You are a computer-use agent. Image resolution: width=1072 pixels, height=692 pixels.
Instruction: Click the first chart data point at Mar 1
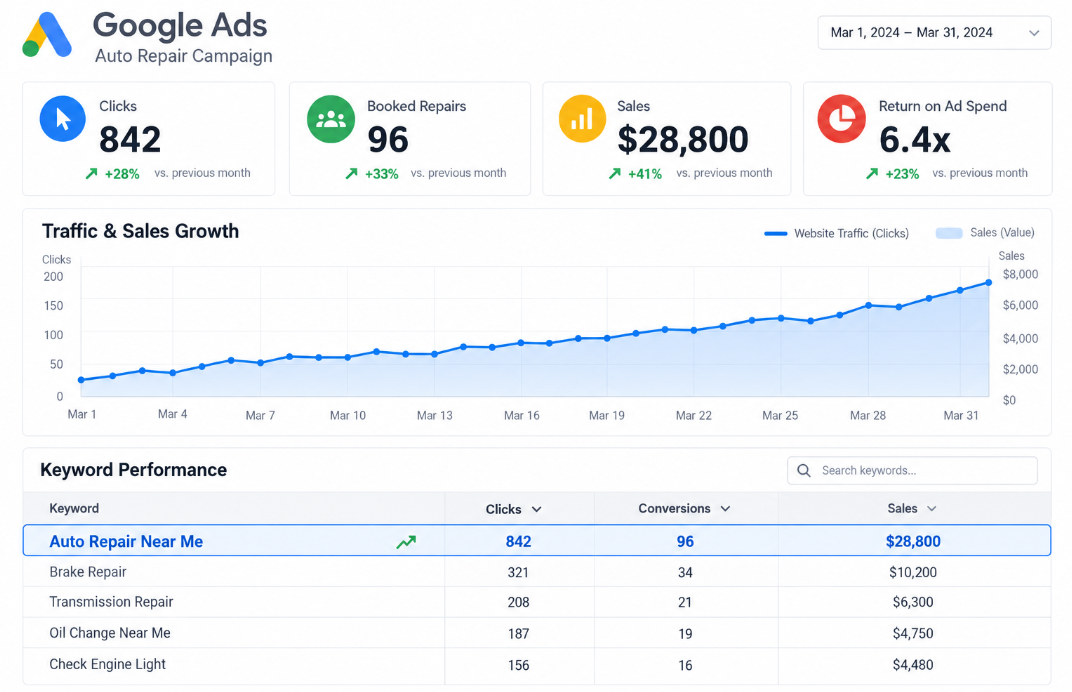(81, 380)
